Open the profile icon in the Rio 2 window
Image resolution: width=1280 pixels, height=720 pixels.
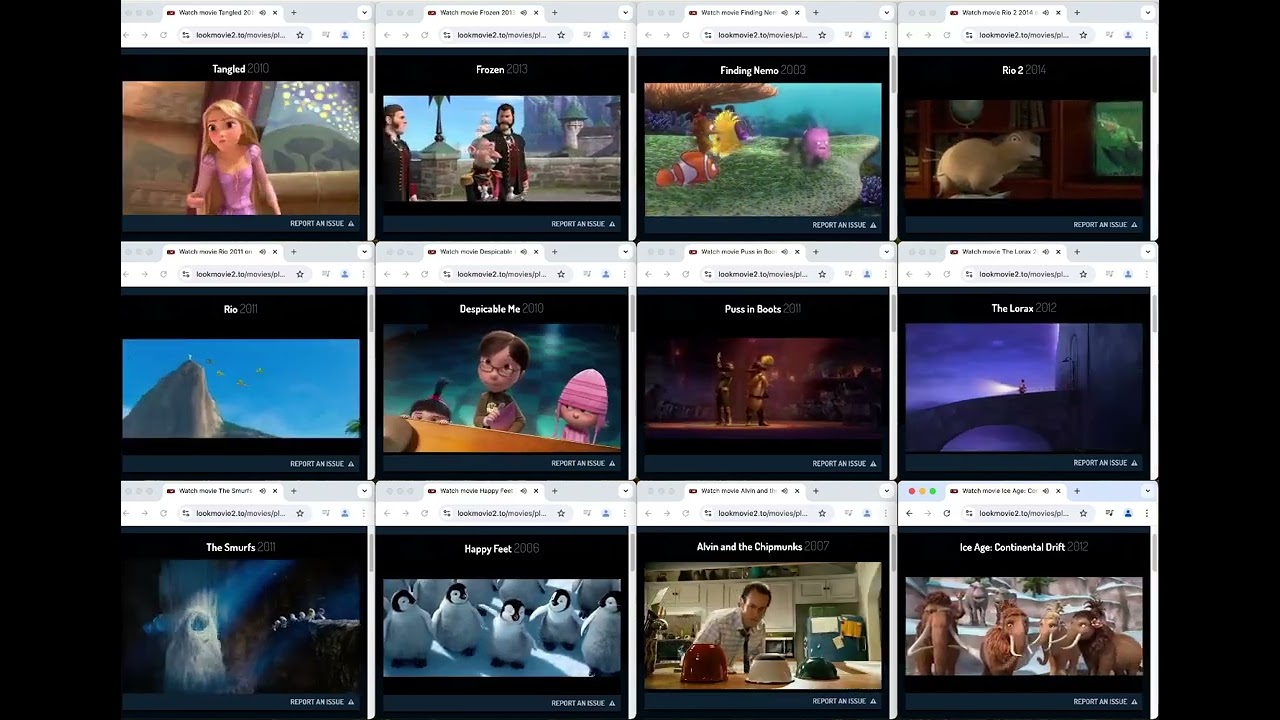tap(1128, 35)
